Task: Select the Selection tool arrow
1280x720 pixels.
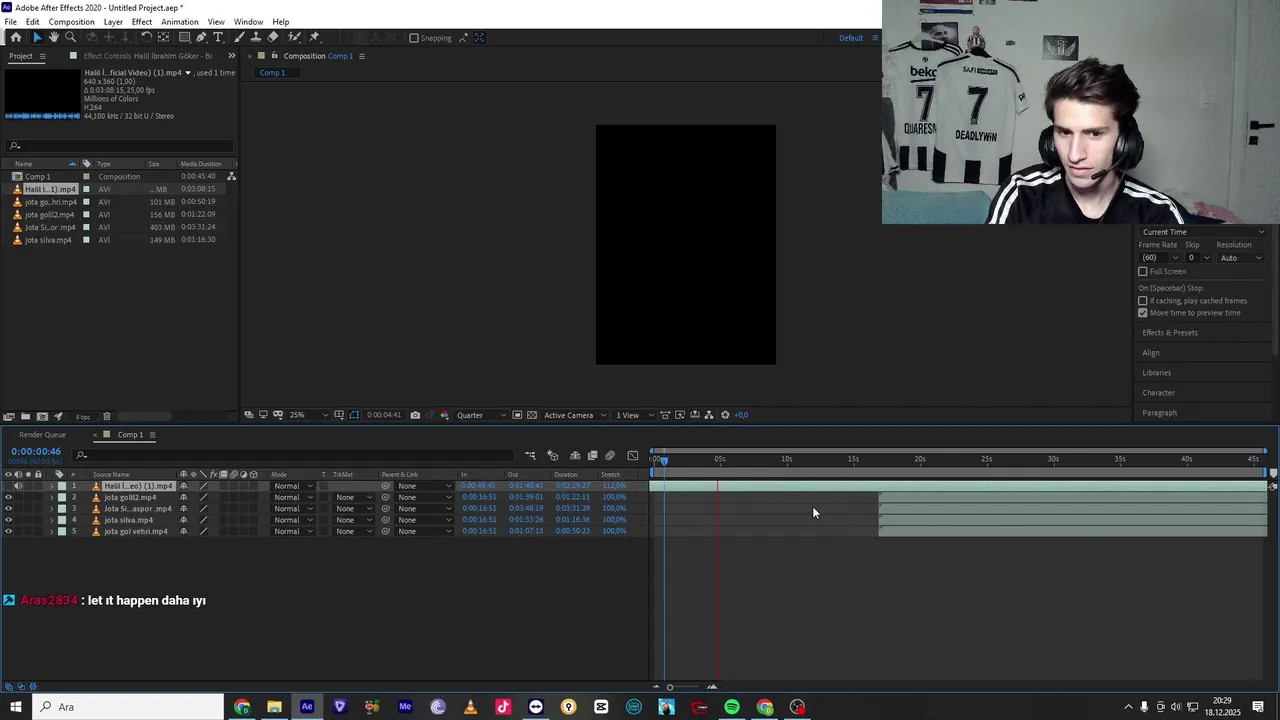Action: (x=37, y=37)
